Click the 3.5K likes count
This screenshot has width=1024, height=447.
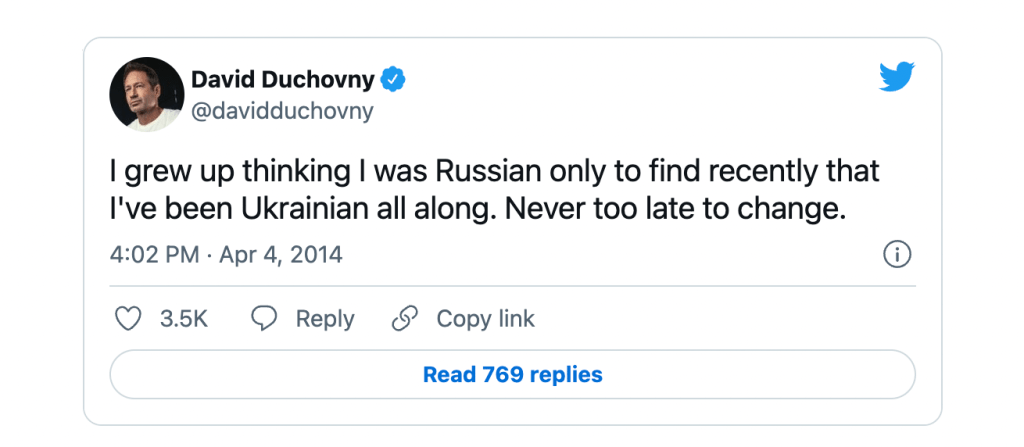point(183,319)
